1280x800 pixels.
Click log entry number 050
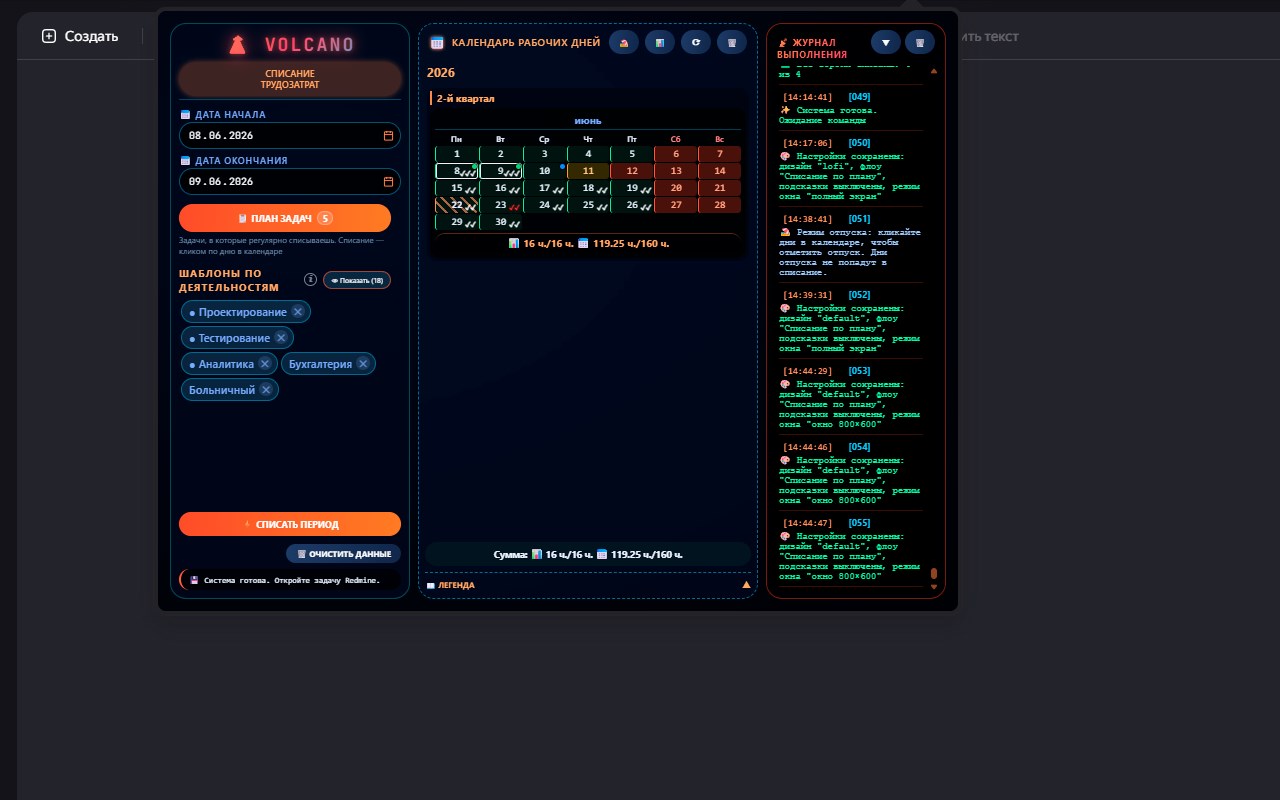click(x=851, y=170)
